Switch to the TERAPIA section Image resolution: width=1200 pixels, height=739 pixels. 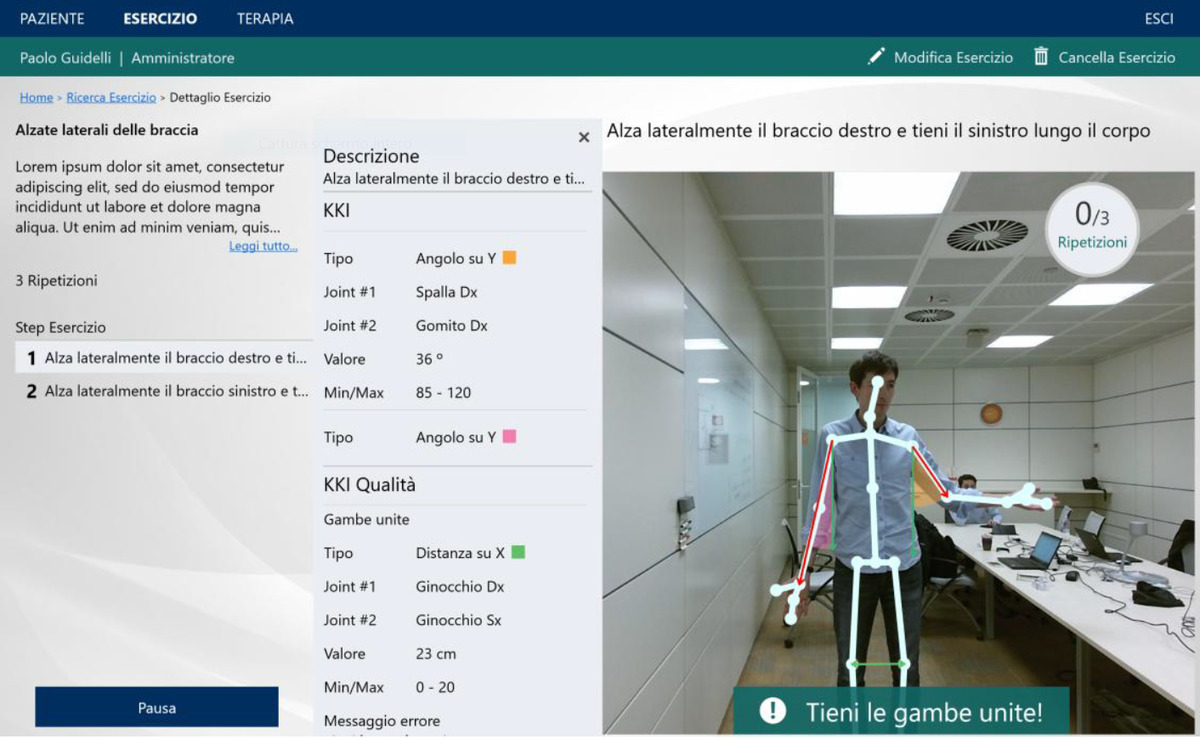pos(263,18)
